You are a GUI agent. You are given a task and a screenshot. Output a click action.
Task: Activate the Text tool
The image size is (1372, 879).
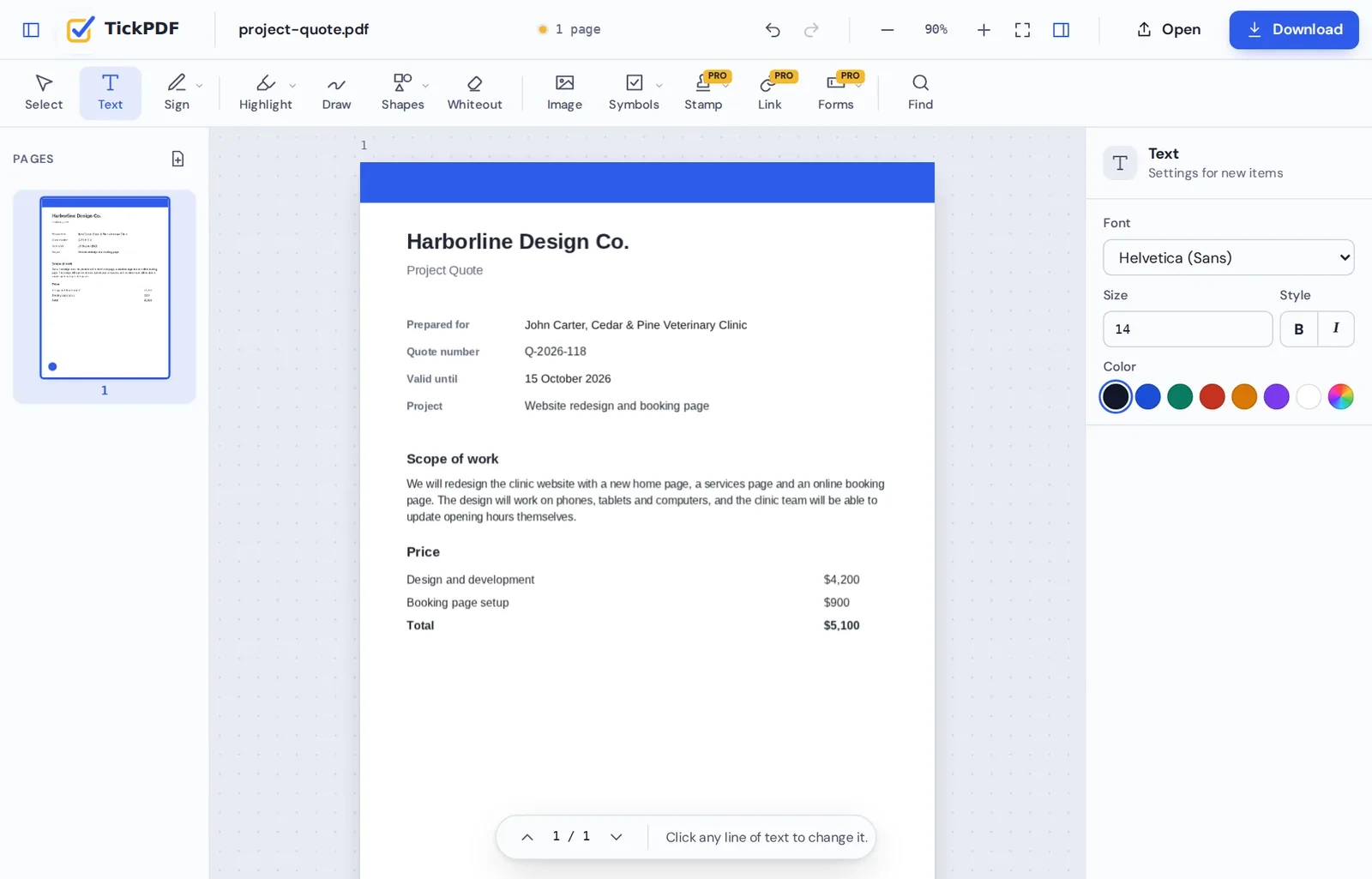click(110, 93)
